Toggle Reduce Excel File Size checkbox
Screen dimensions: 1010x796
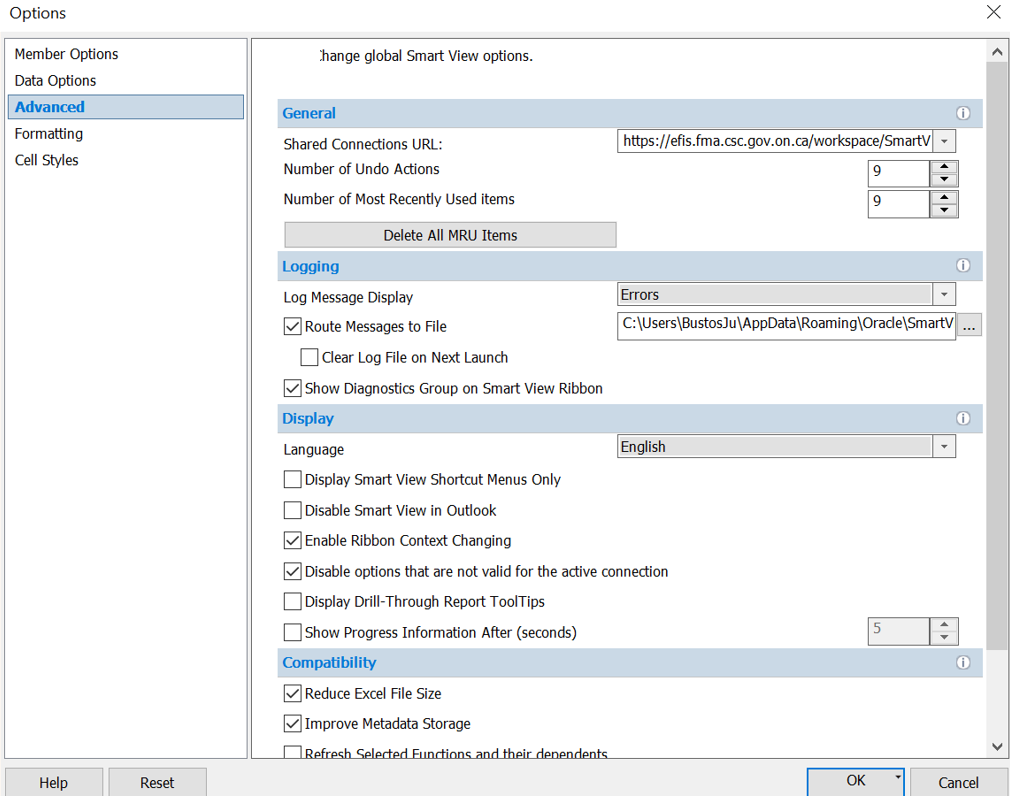click(x=293, y=694)
